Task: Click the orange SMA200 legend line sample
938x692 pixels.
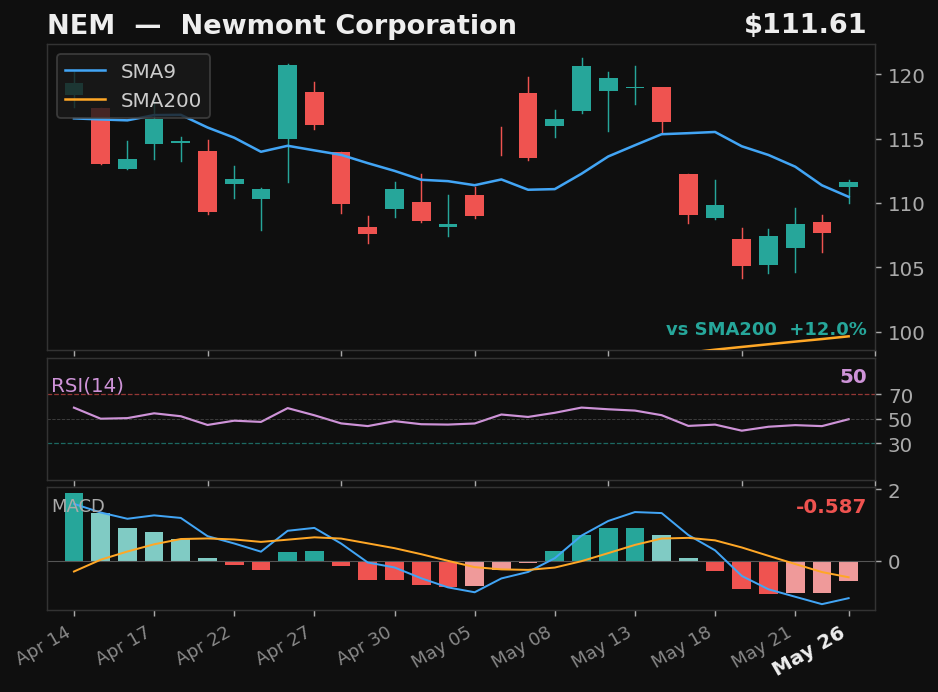Action: pyautogui.click(x=86, y=100)
